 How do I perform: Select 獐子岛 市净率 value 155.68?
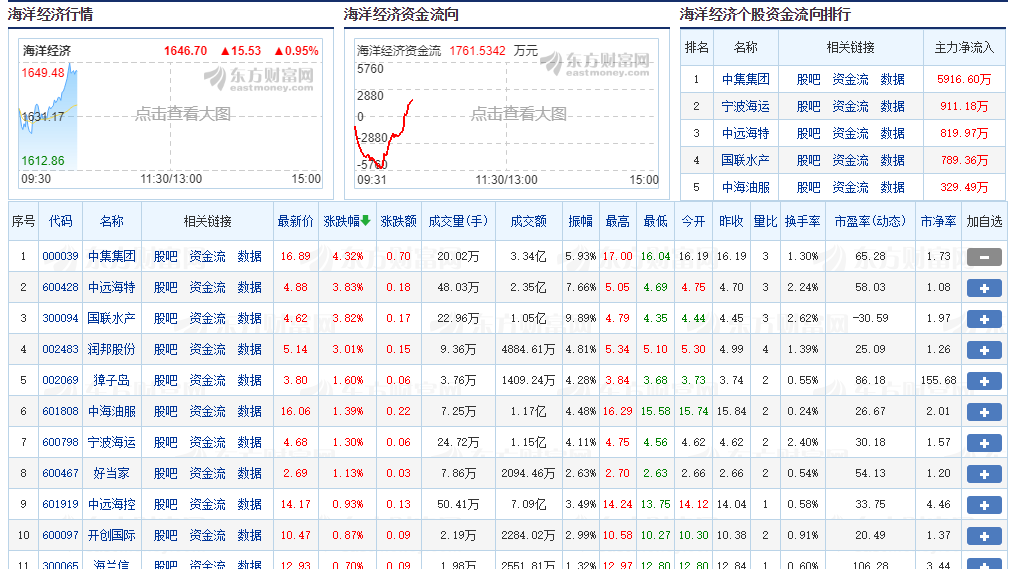(938, 380)
